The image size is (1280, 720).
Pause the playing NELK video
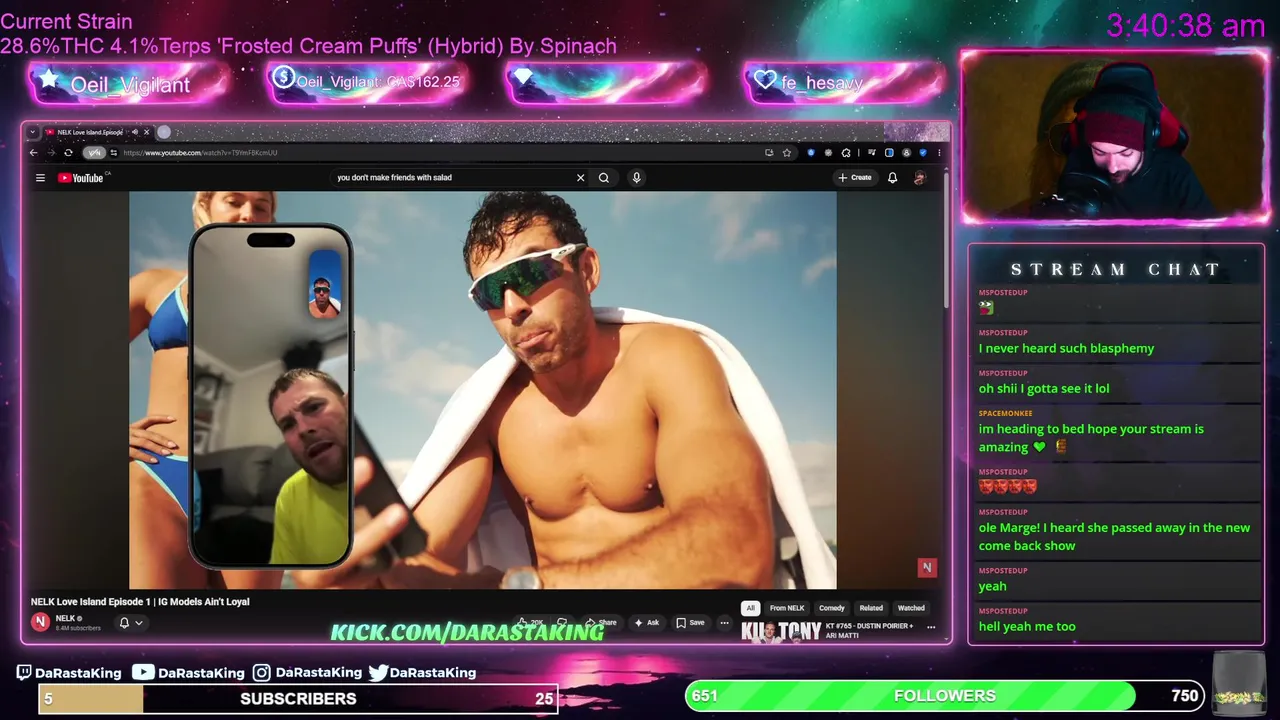click(x=483, y=390)
